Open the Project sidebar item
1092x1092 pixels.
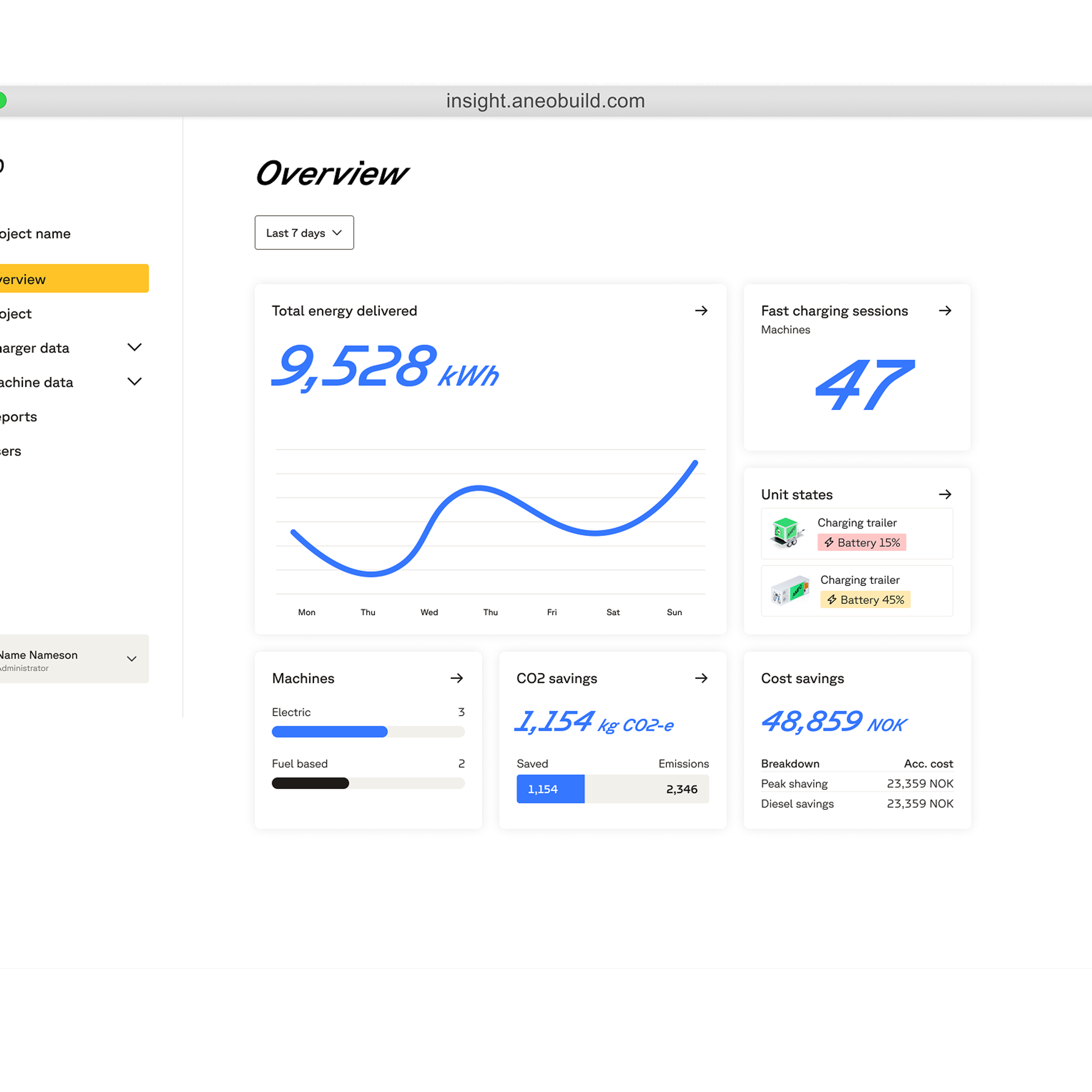pyautogui.click(x=16, y=314)
